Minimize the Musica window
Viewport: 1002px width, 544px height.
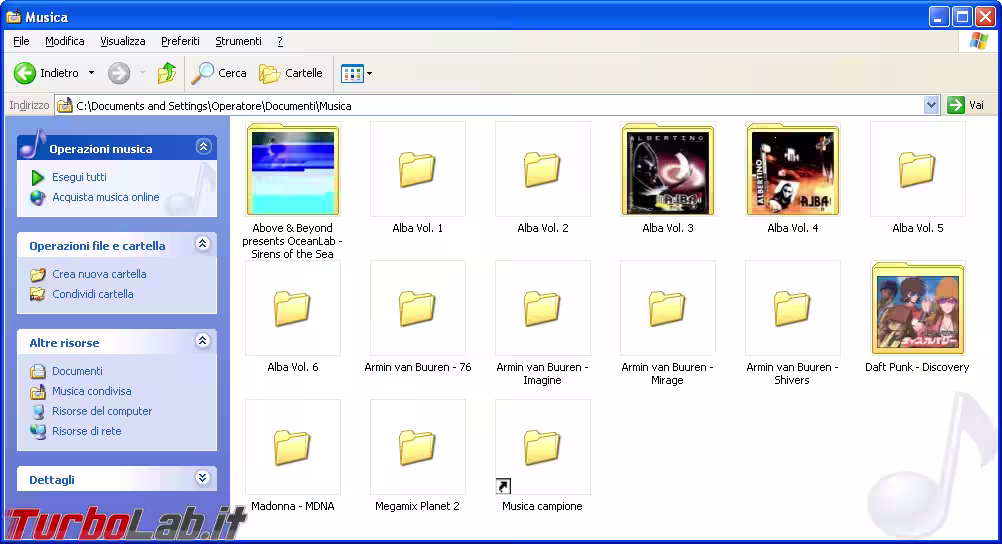pos(939,17)
